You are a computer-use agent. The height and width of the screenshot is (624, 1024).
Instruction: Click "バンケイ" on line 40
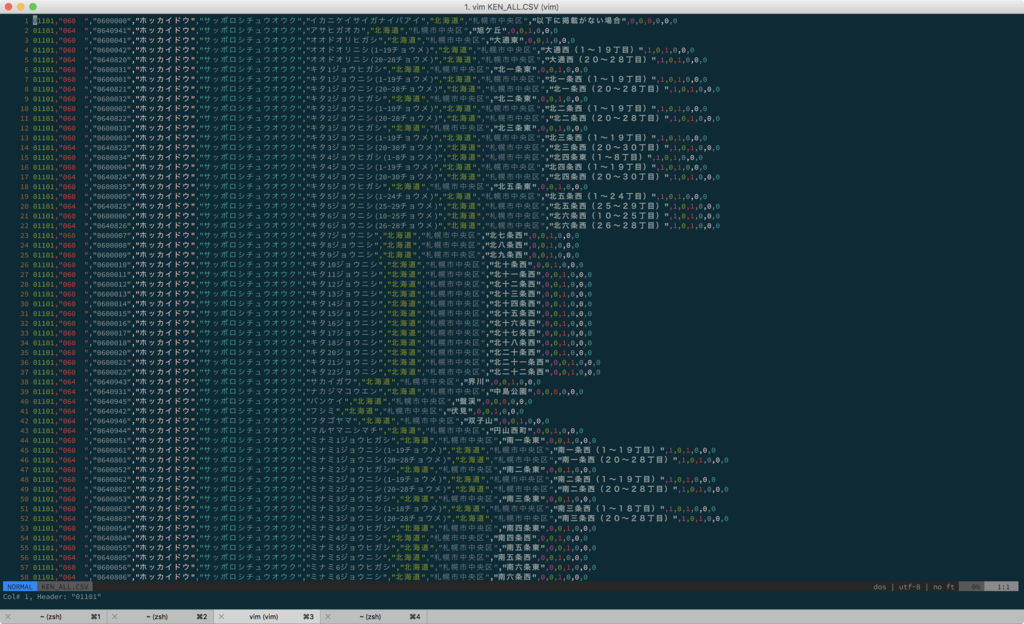point(327,401)
